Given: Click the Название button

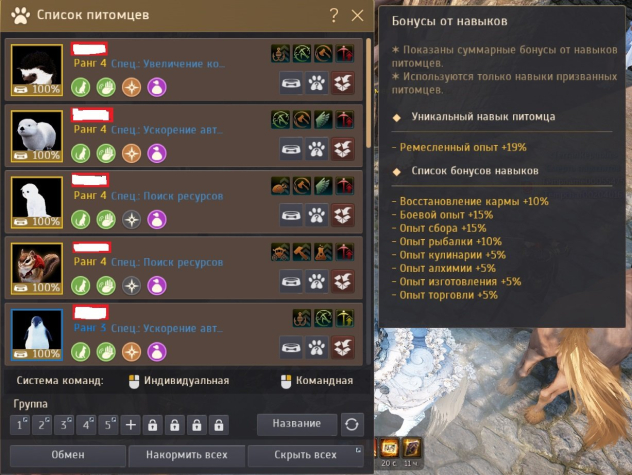Looking at the screenshot, I should coord(297,424).
